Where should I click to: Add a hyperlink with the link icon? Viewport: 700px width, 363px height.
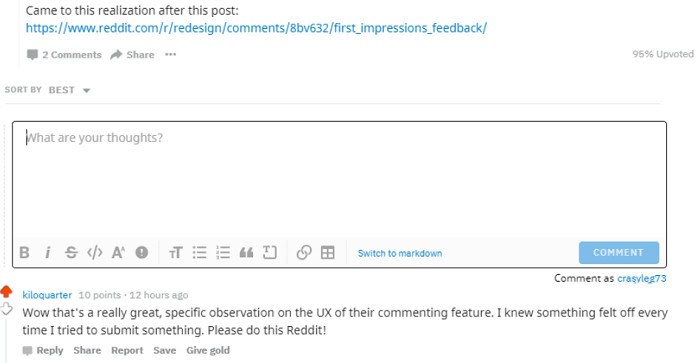click(304, 253)
